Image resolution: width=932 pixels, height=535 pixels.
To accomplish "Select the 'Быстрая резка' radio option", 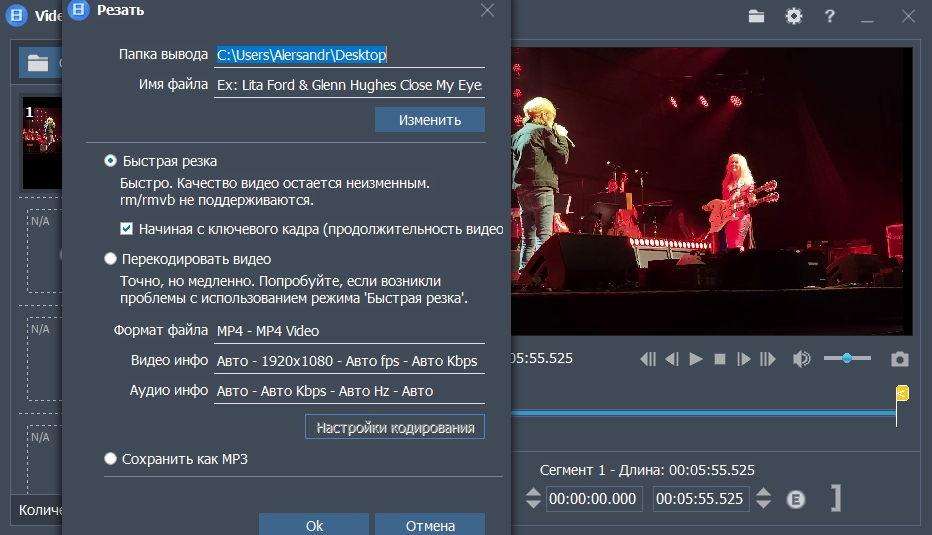I will [x=111, y=161].
